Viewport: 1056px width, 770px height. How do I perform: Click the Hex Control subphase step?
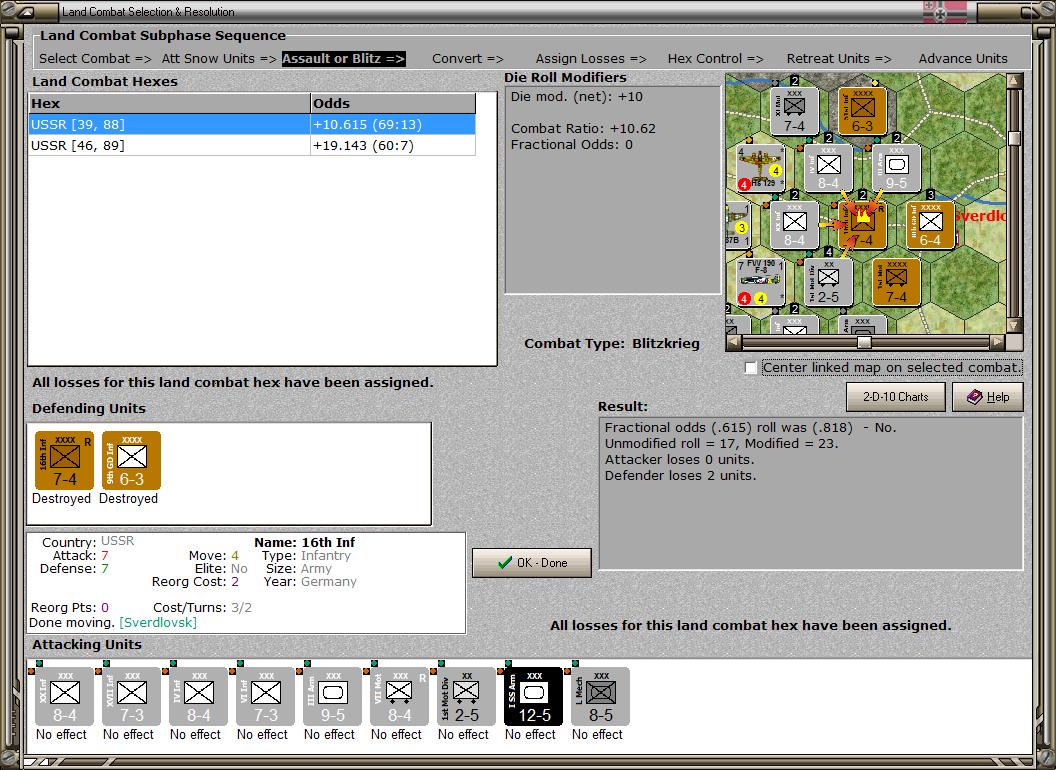click(715, 59)
